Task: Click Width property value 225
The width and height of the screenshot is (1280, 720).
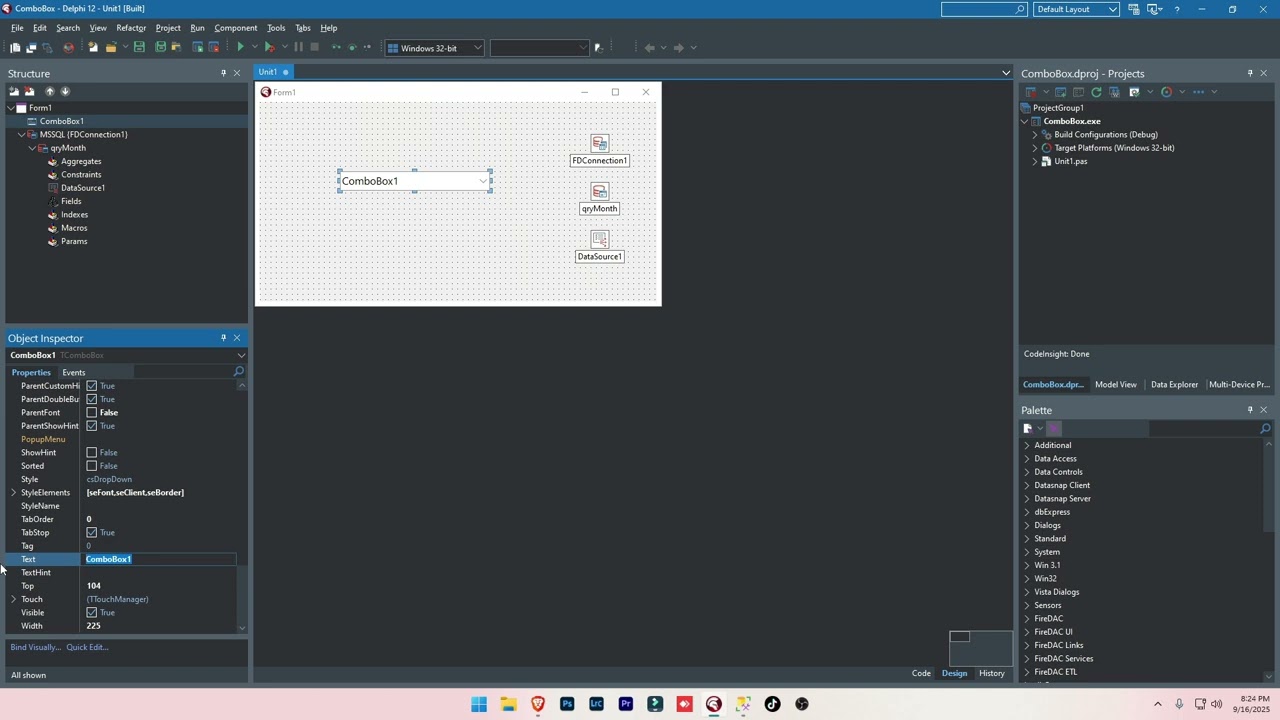Action: click(x=93, y=626)
